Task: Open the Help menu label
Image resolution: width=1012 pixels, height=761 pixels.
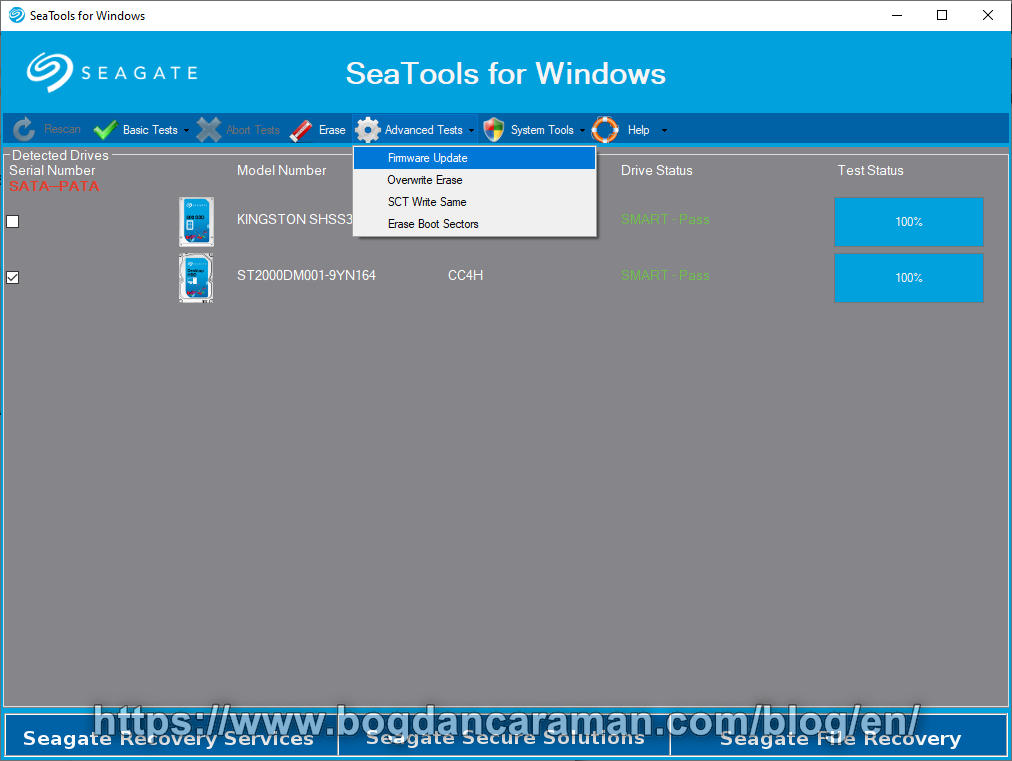Action: pos(638,130)
